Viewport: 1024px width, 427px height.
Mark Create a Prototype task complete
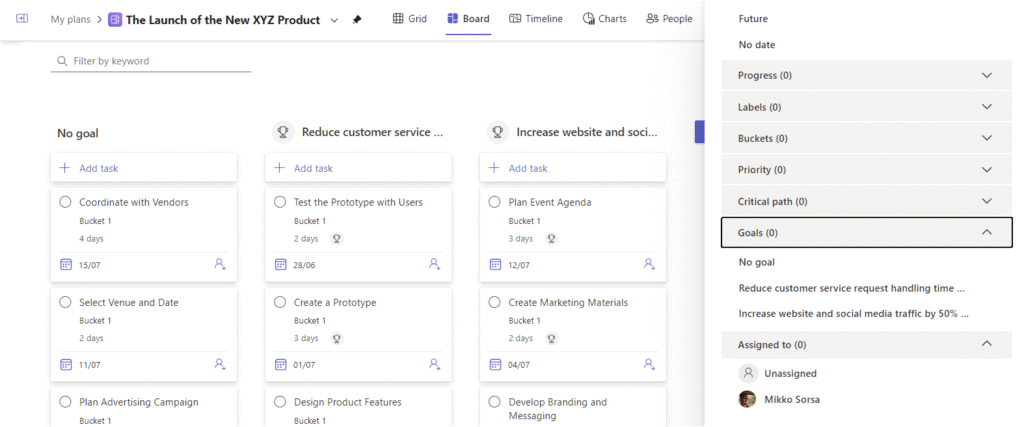point(280,302)
